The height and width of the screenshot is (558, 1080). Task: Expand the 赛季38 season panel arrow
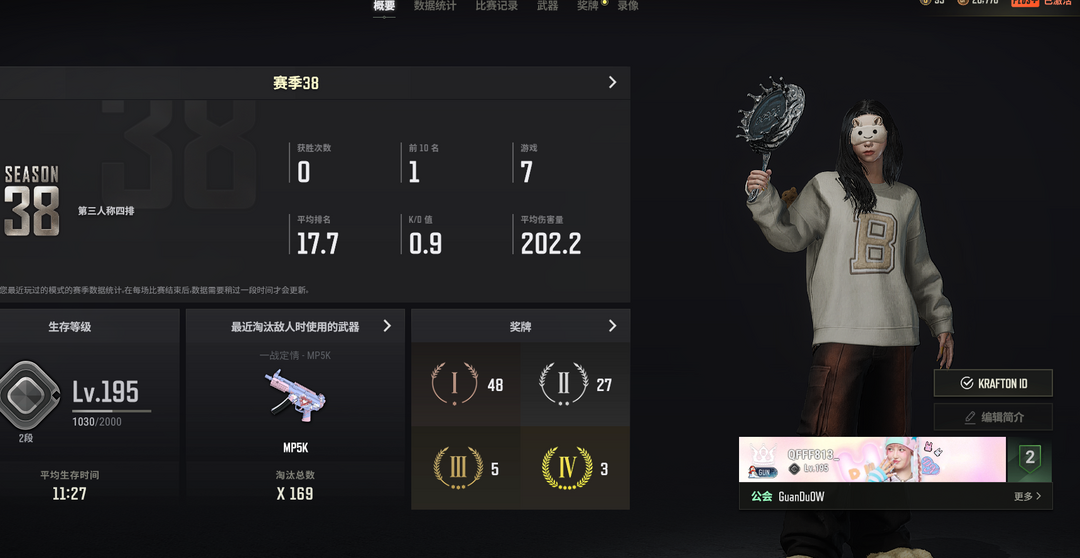(612, 83)
